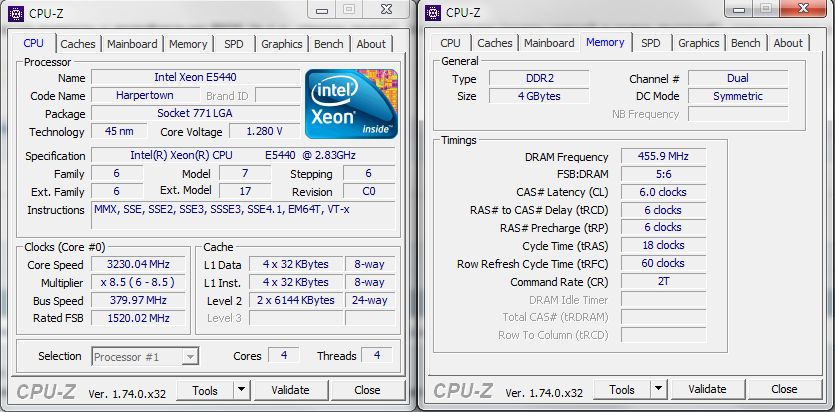Image resolution: width=835 pixels, height=412 pixels.
Task: Select the SPD tab in left window
Action: tap(234, 44)
